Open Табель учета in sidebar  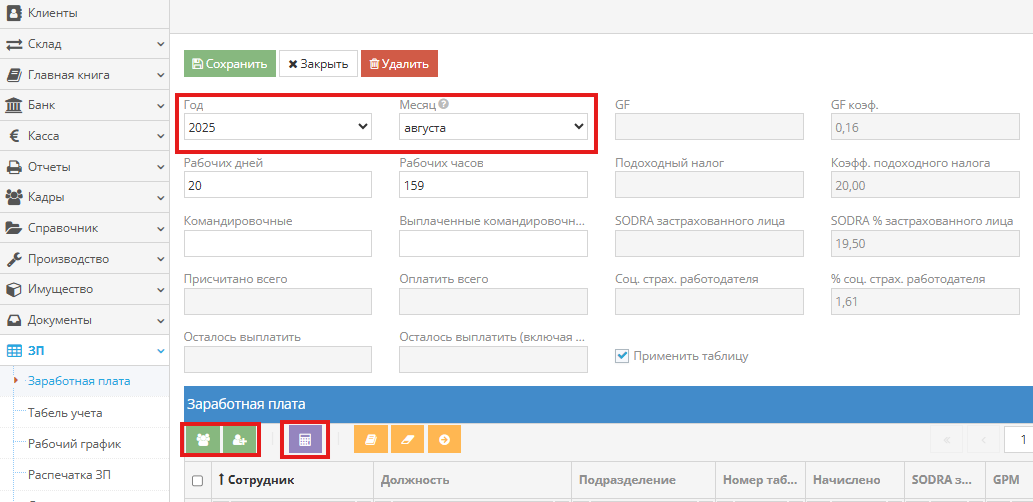(65, 412)
